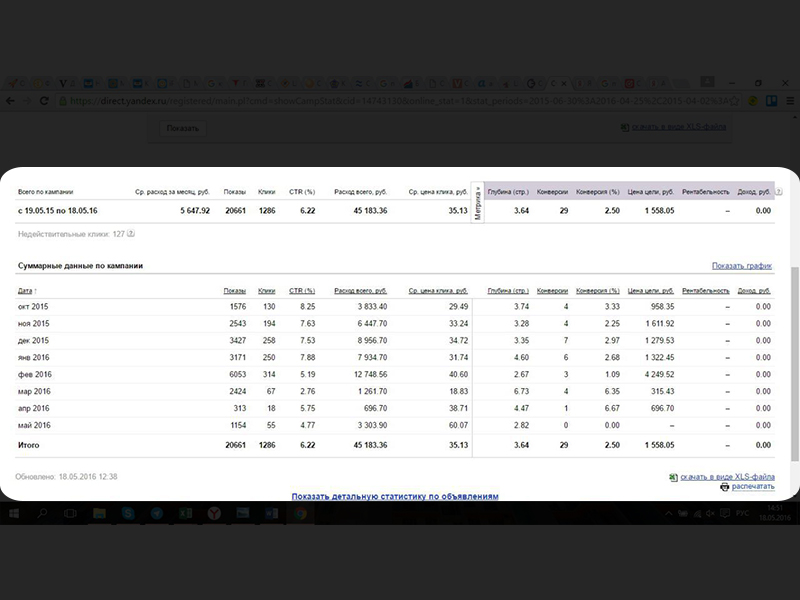The image size is (800, 600).
Task: Download XLS file via the bottom link
Action: [728, 477]
